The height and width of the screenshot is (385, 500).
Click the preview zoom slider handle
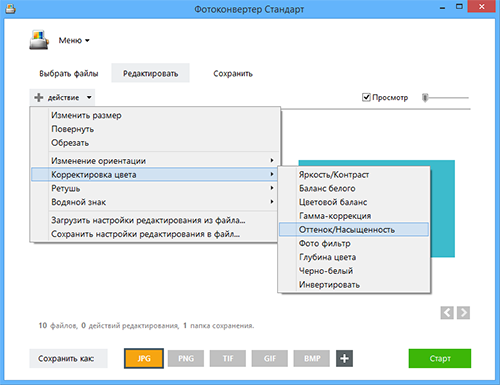point(425,98)
